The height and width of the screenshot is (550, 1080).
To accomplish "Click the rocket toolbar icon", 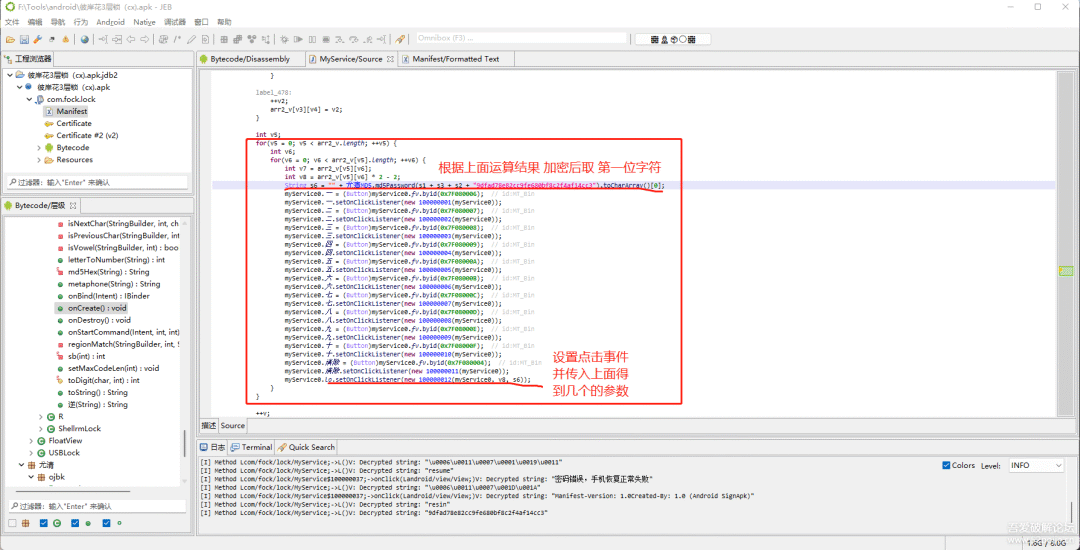I will [x=399, y=39].
